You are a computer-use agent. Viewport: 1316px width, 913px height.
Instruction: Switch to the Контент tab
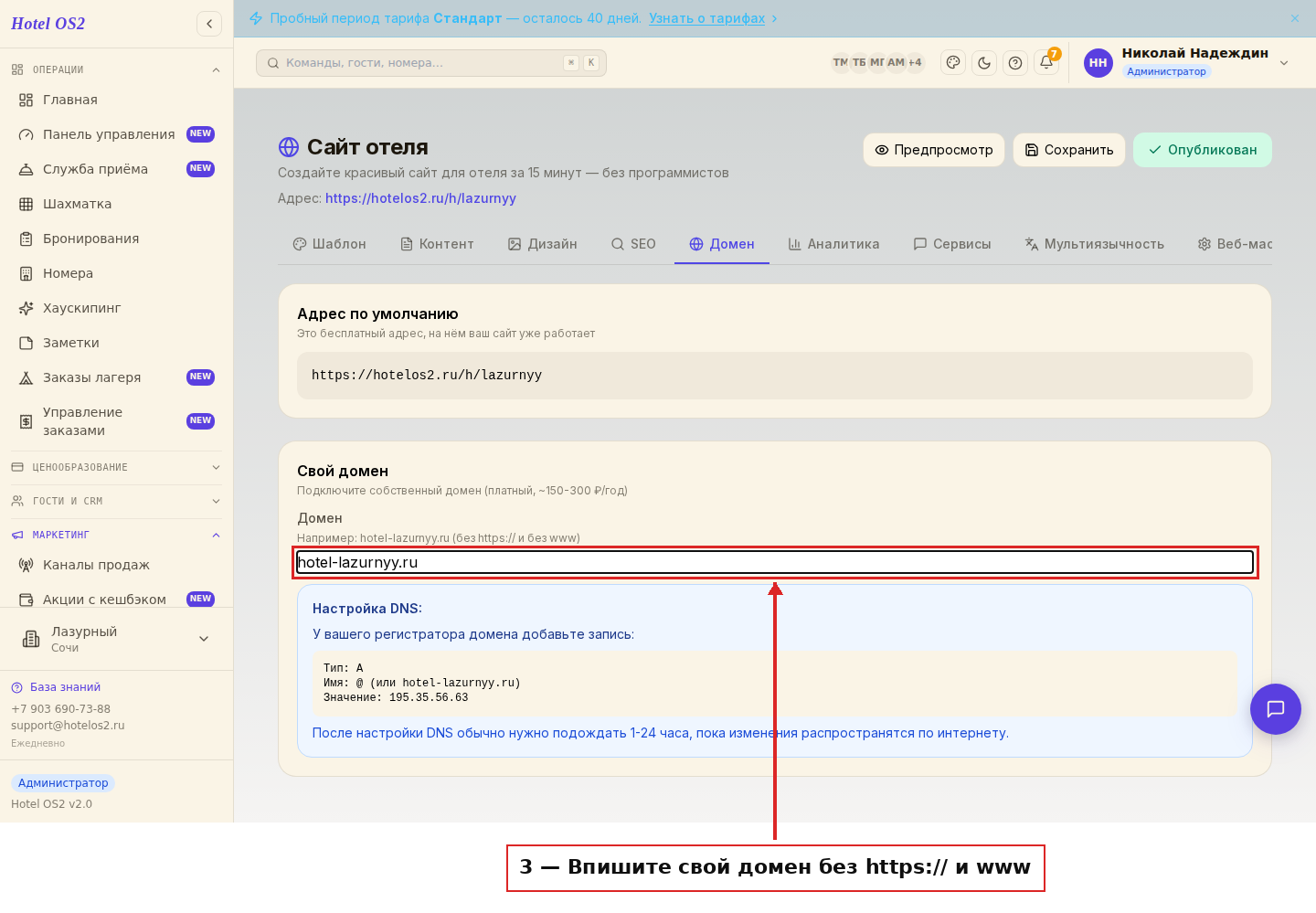click(437, 244)
